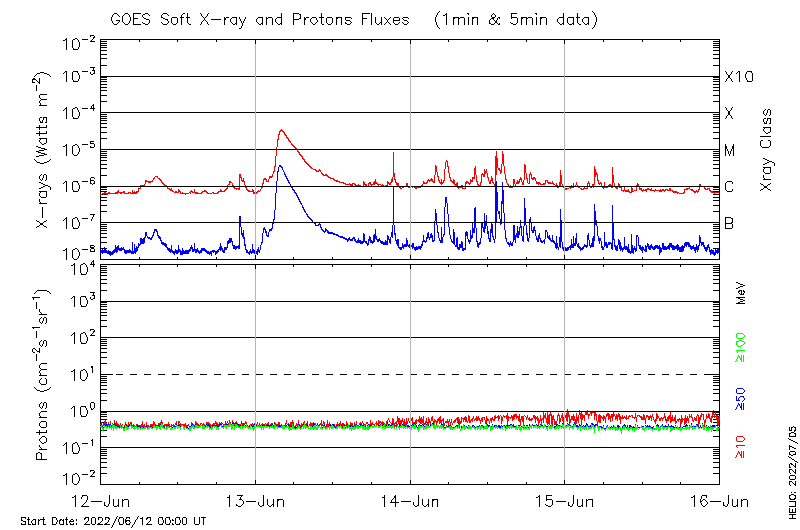Click the 'X-rays (Watts m⁻²)' axis label
Viewport: 800px width, 530px height.
(x=43, y=150)
